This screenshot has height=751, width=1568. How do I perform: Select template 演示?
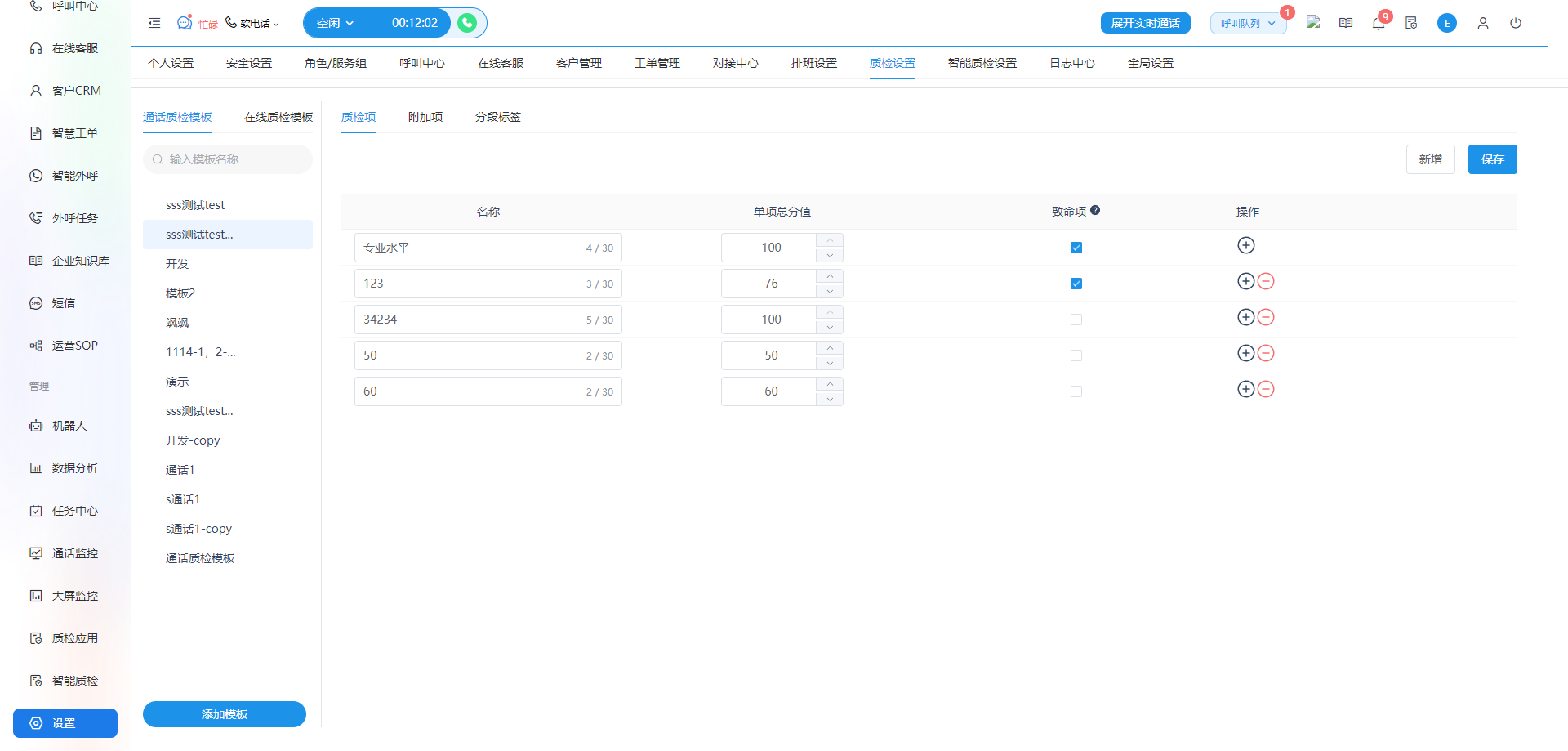point(228,382)
